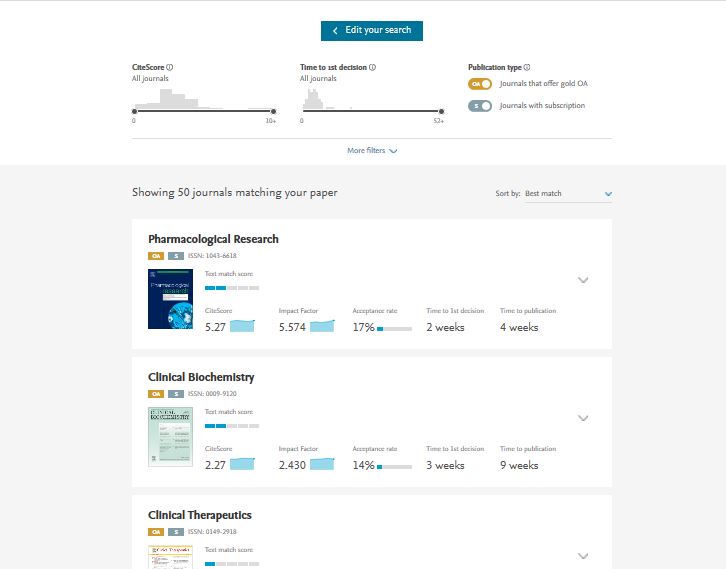Expand Clinical Biochemistry details chevron

tap(583, 418)
